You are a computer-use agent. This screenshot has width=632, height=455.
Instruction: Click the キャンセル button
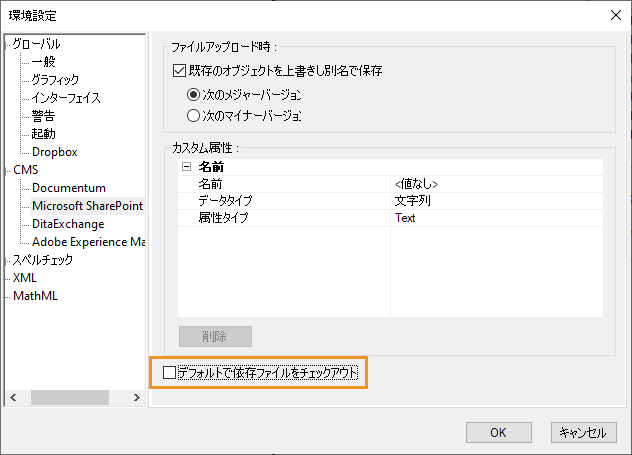tap(582, 433)
